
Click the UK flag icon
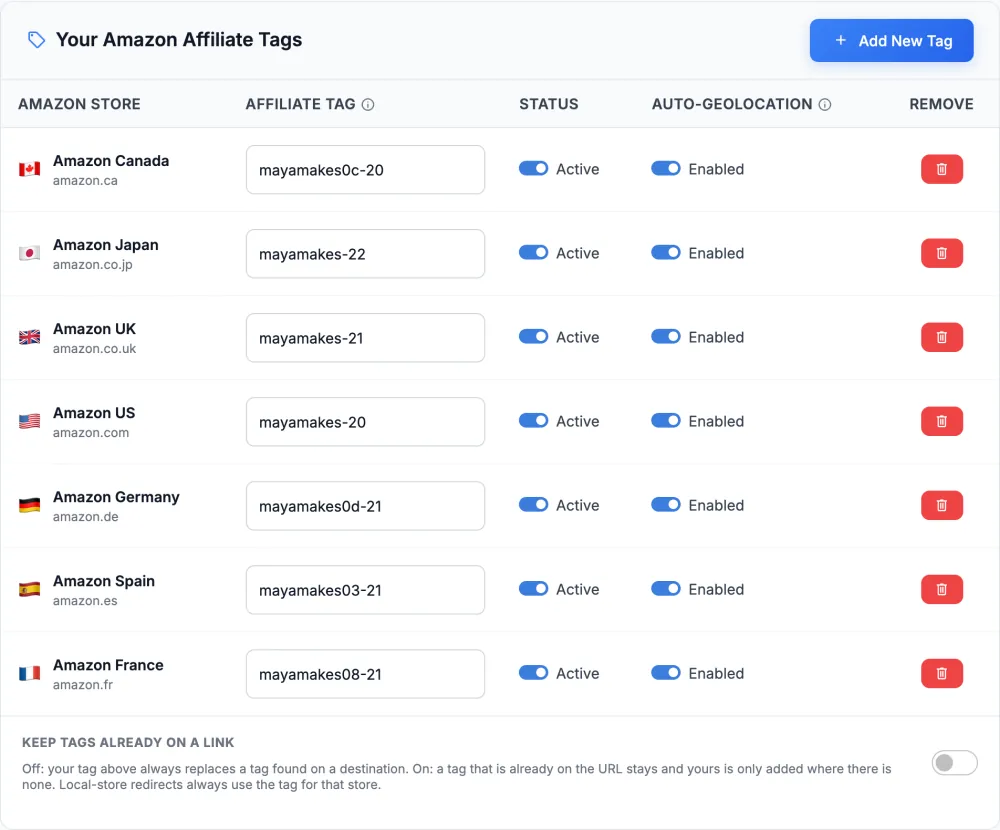[x=29, y=337]
